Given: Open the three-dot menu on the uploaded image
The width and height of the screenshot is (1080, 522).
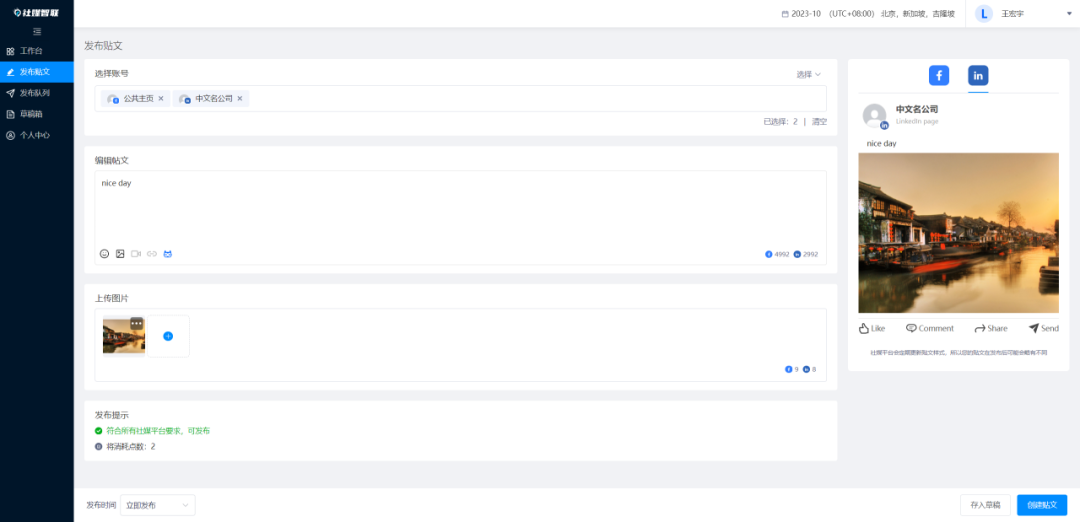Looking at the screenshot, I should [137, 323].
